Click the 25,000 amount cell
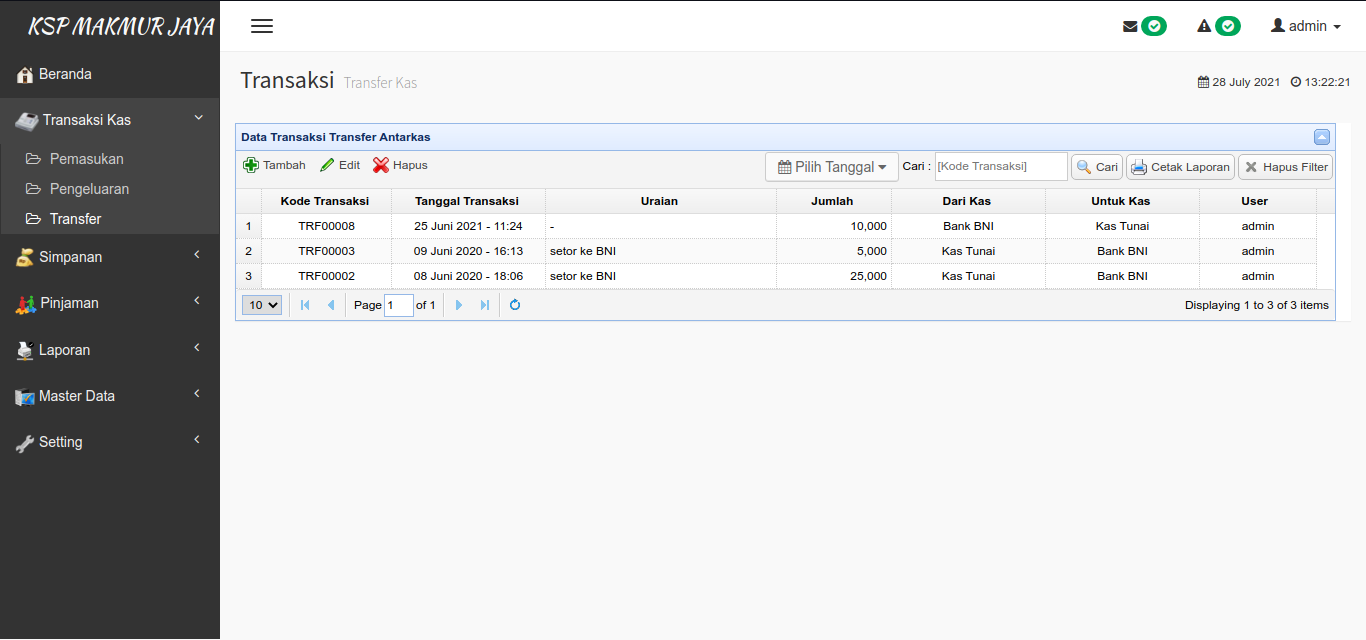Image resolution: width=1366 pixels, height=640 pixels. click(x=833, y=276)
